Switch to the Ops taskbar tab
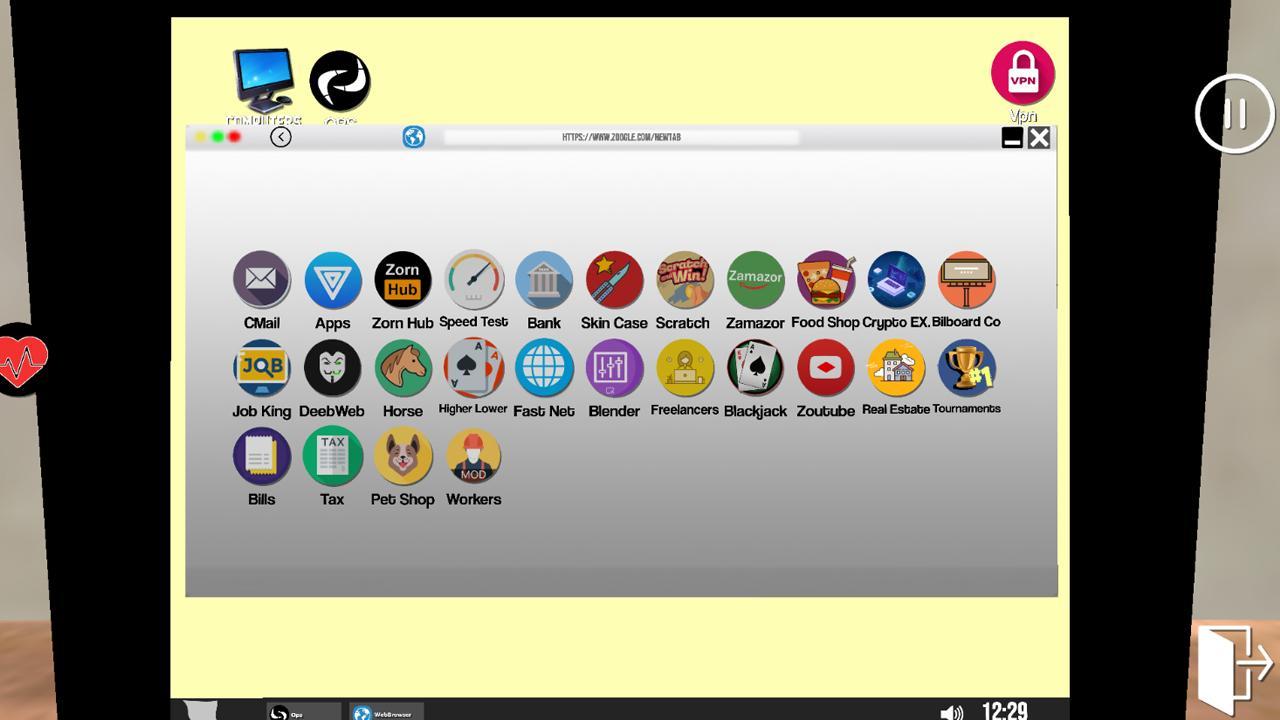The image size is (1280, 720). 303,713
